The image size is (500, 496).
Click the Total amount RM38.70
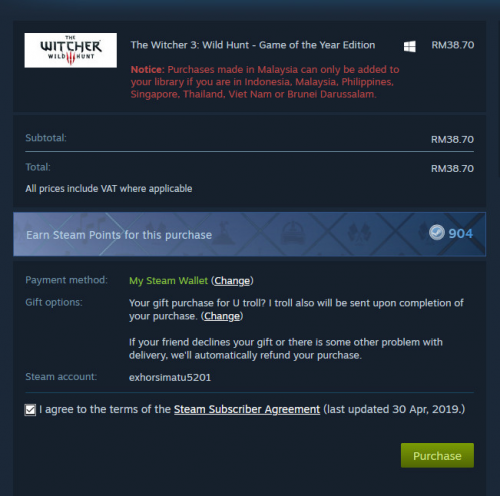(x=452, y=169)
